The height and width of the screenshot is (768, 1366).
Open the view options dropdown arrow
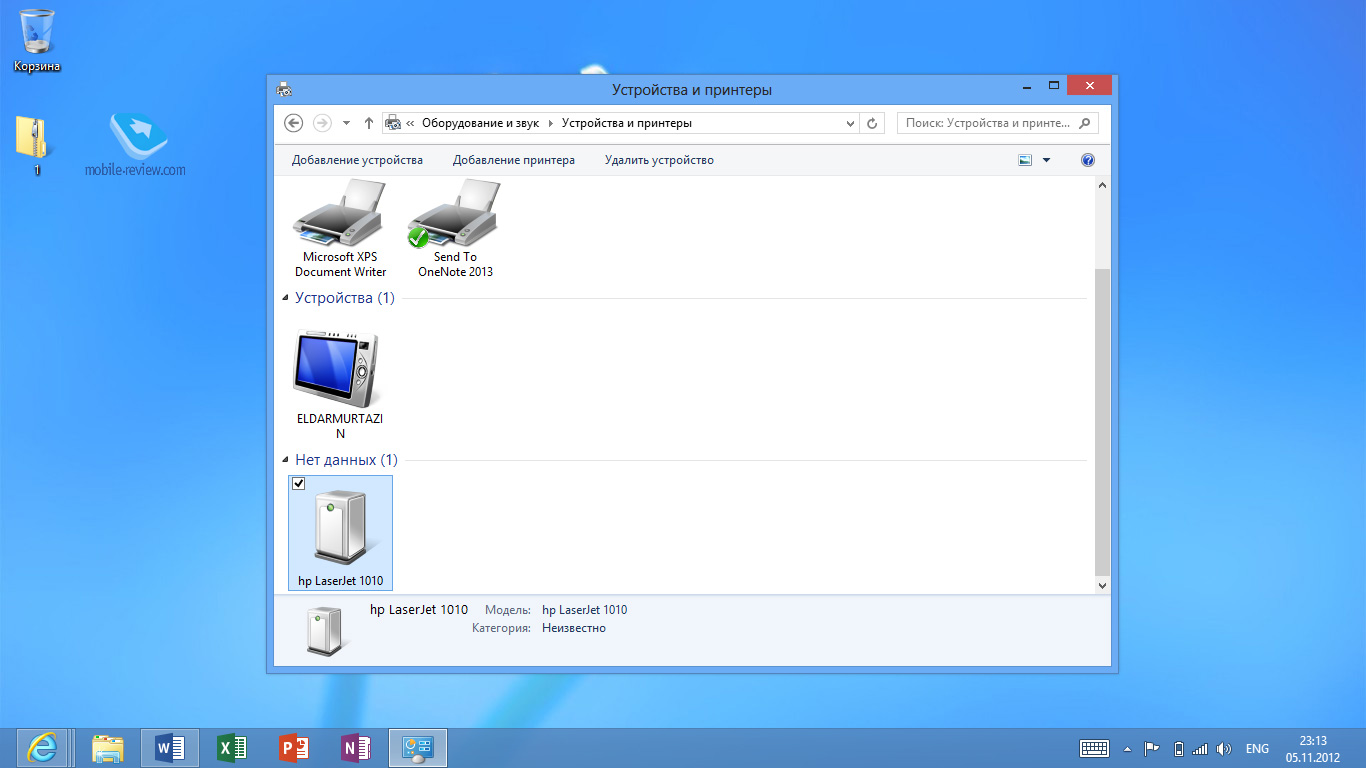point(1047,160)
